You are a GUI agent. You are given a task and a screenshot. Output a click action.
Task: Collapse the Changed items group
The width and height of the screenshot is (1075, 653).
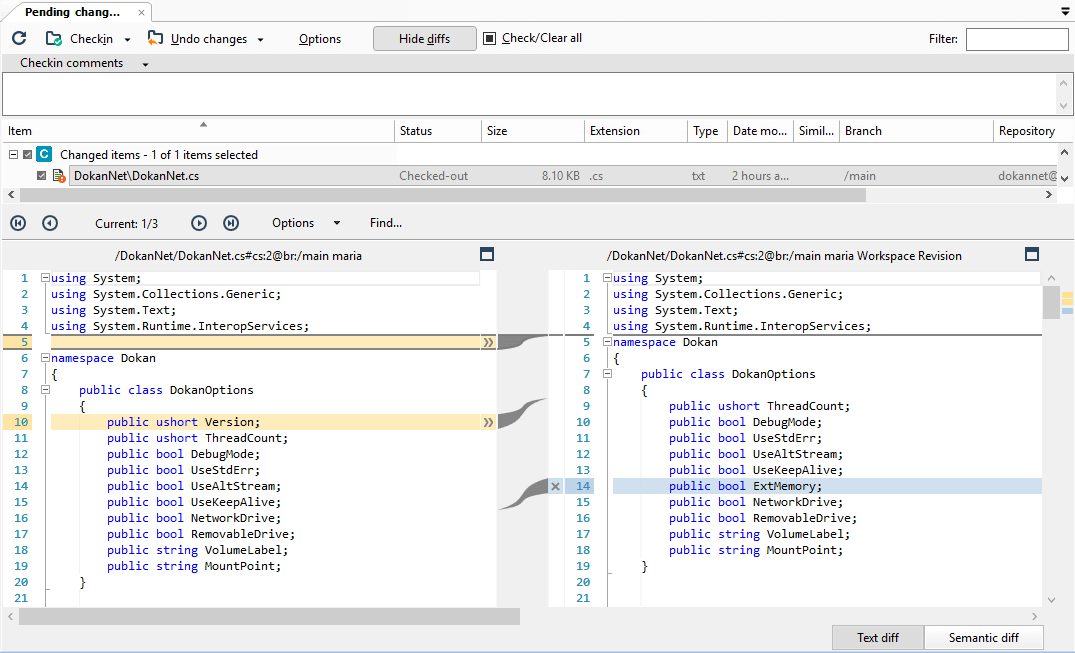13,155
